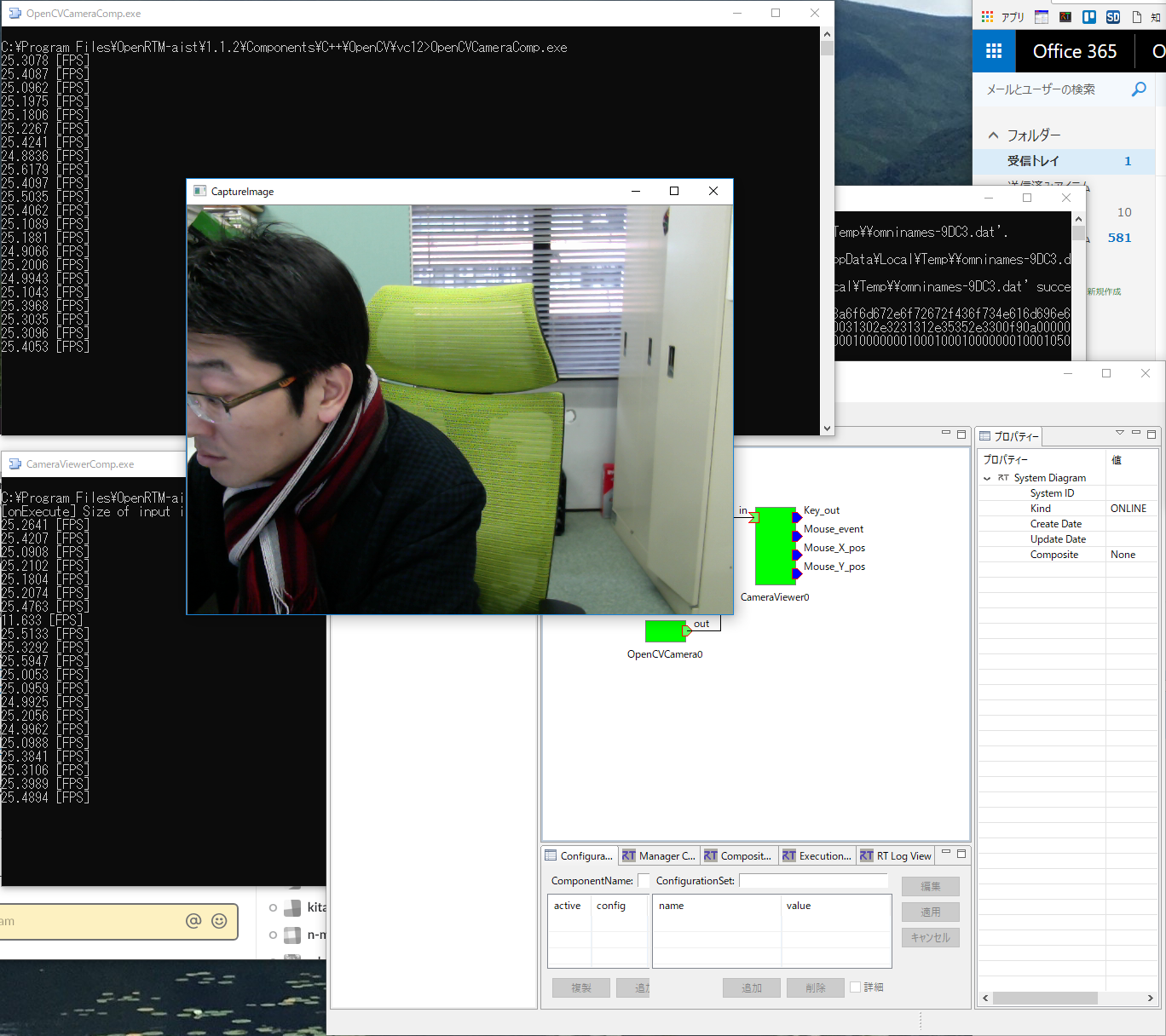Viewport: 1166px width, 1036px height.
Task: Open the properties panel view menu triangle
Action: click(1120, 433)
